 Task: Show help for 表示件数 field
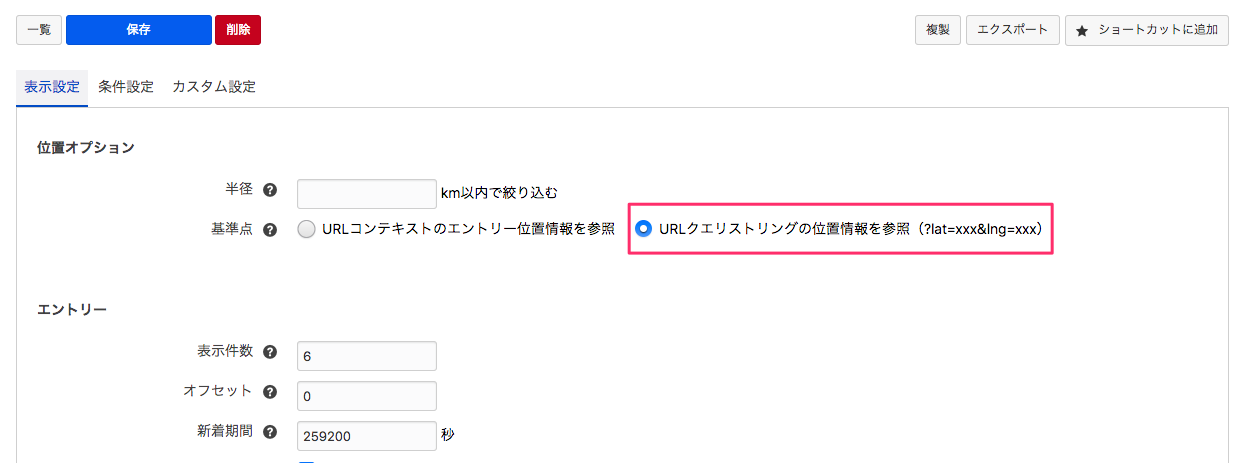(x=269, y=352)
